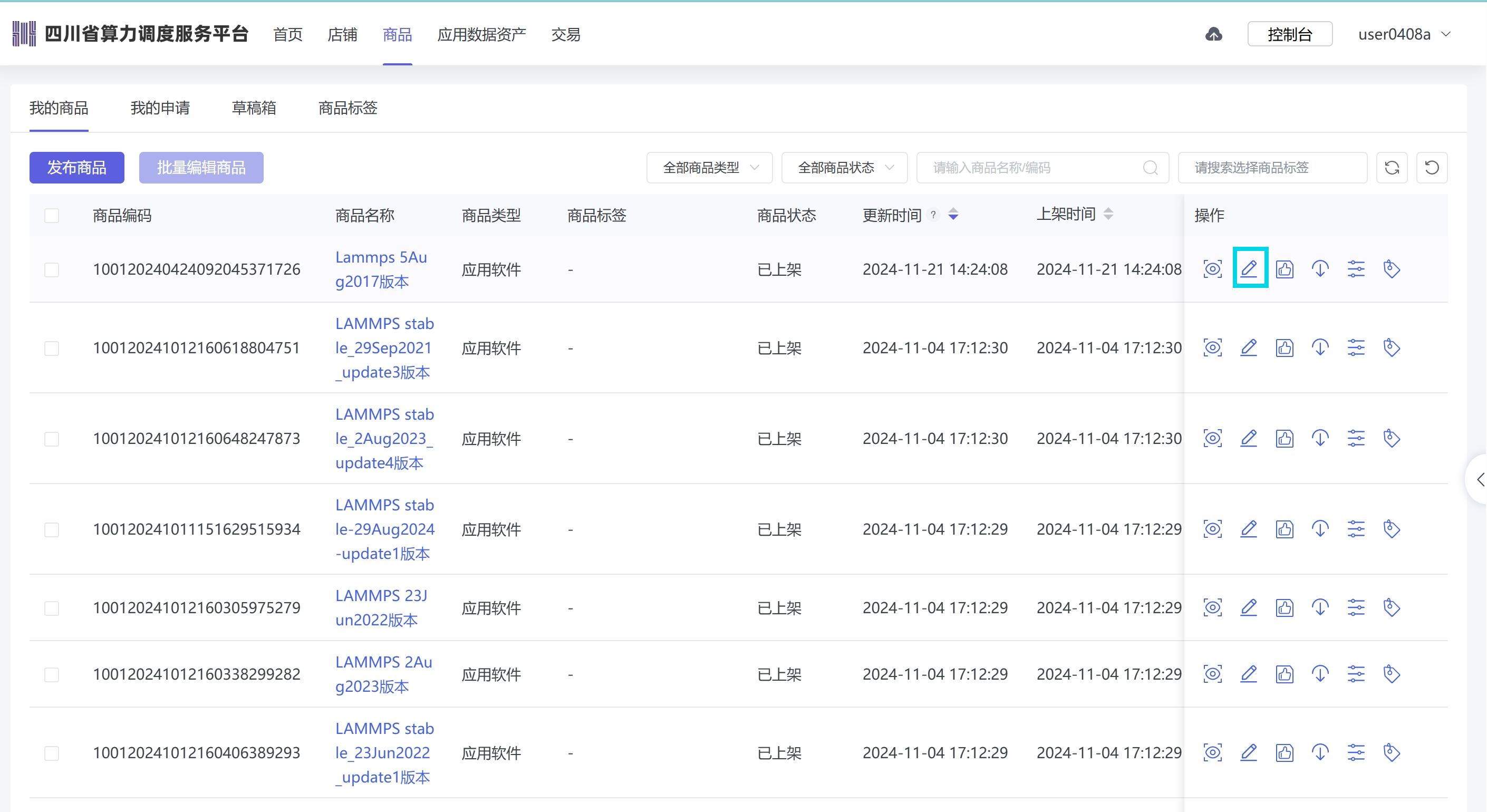The image size is (1487, 812).
Task: Open the 请搜索选择商品标签 tag selector
Action: (x=1272, y=167)
